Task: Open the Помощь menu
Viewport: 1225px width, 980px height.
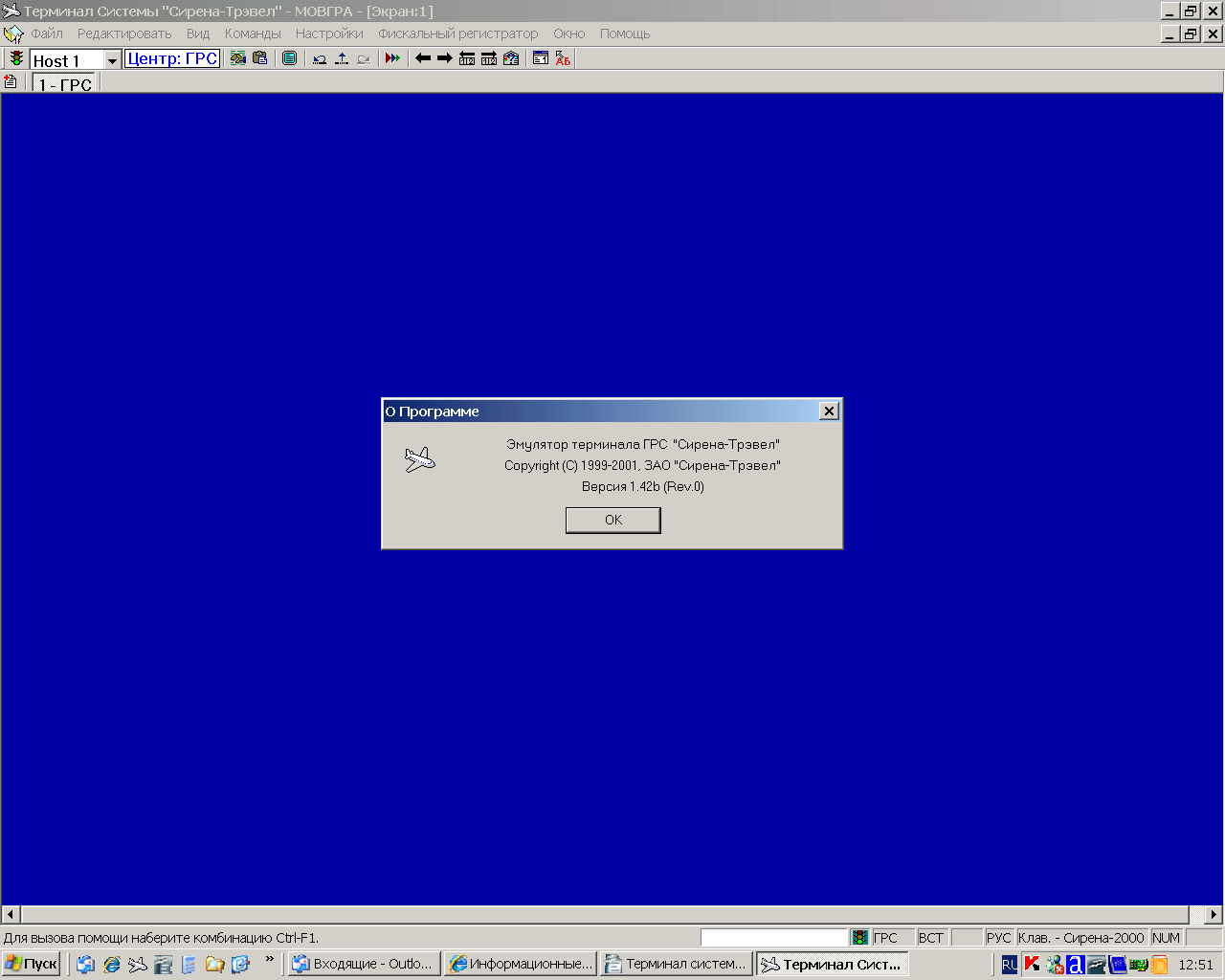Action: 625,33
